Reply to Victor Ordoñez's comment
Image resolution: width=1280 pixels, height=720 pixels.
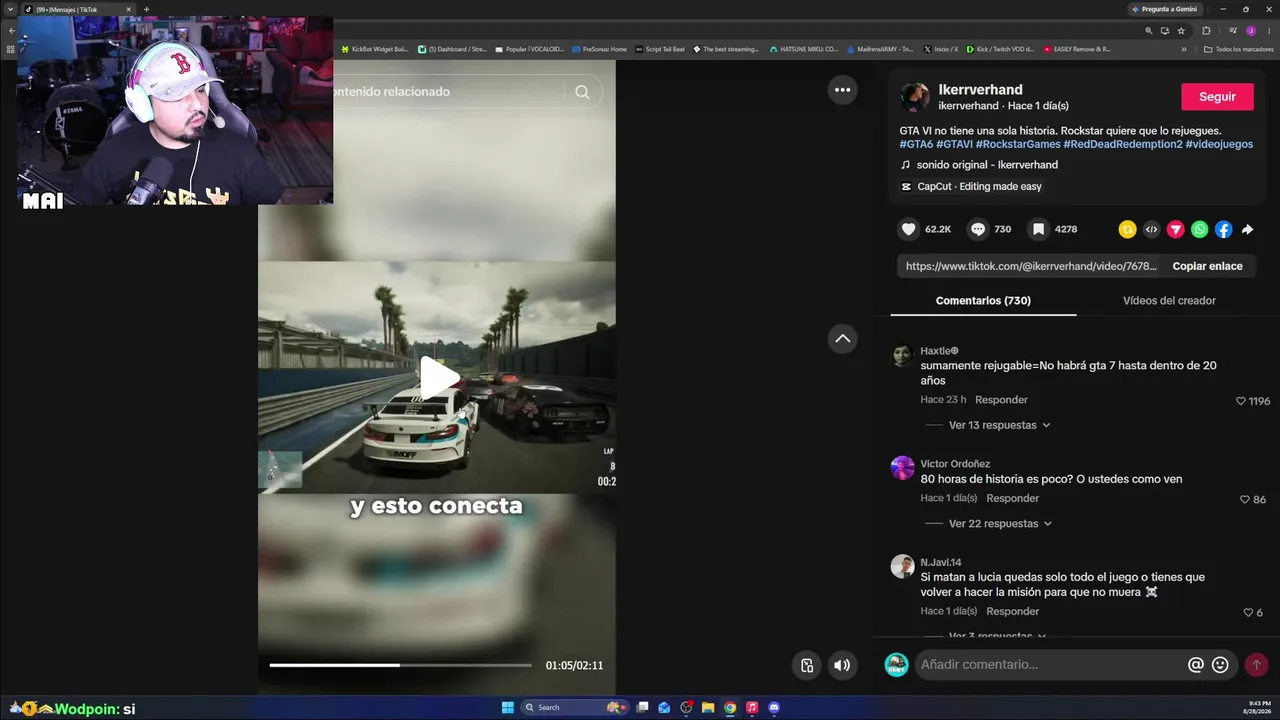[1012, 498]
